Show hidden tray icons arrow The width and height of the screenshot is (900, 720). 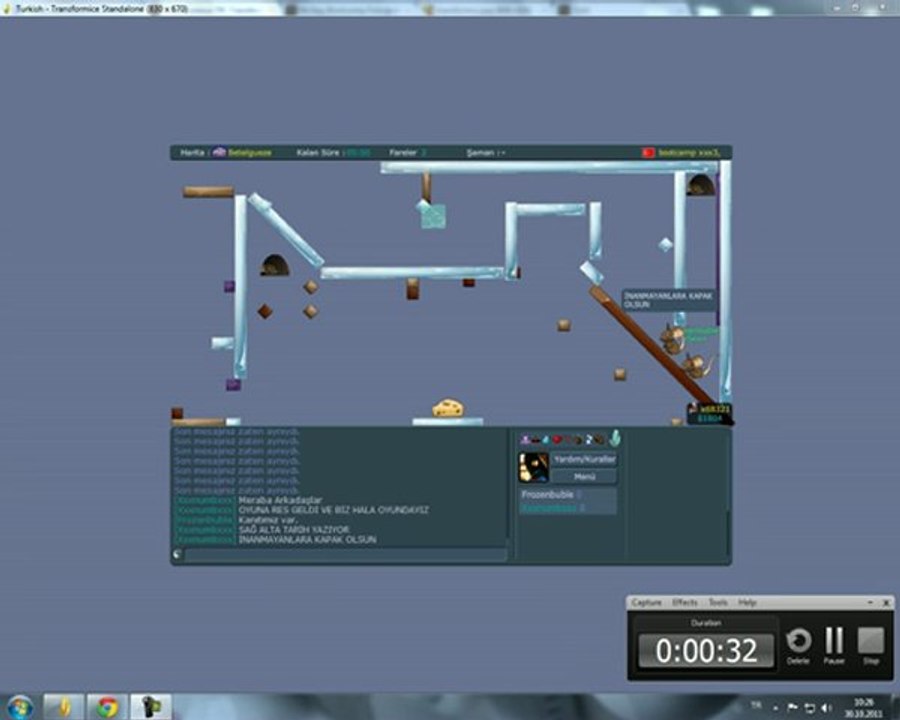tap(775, 708)
